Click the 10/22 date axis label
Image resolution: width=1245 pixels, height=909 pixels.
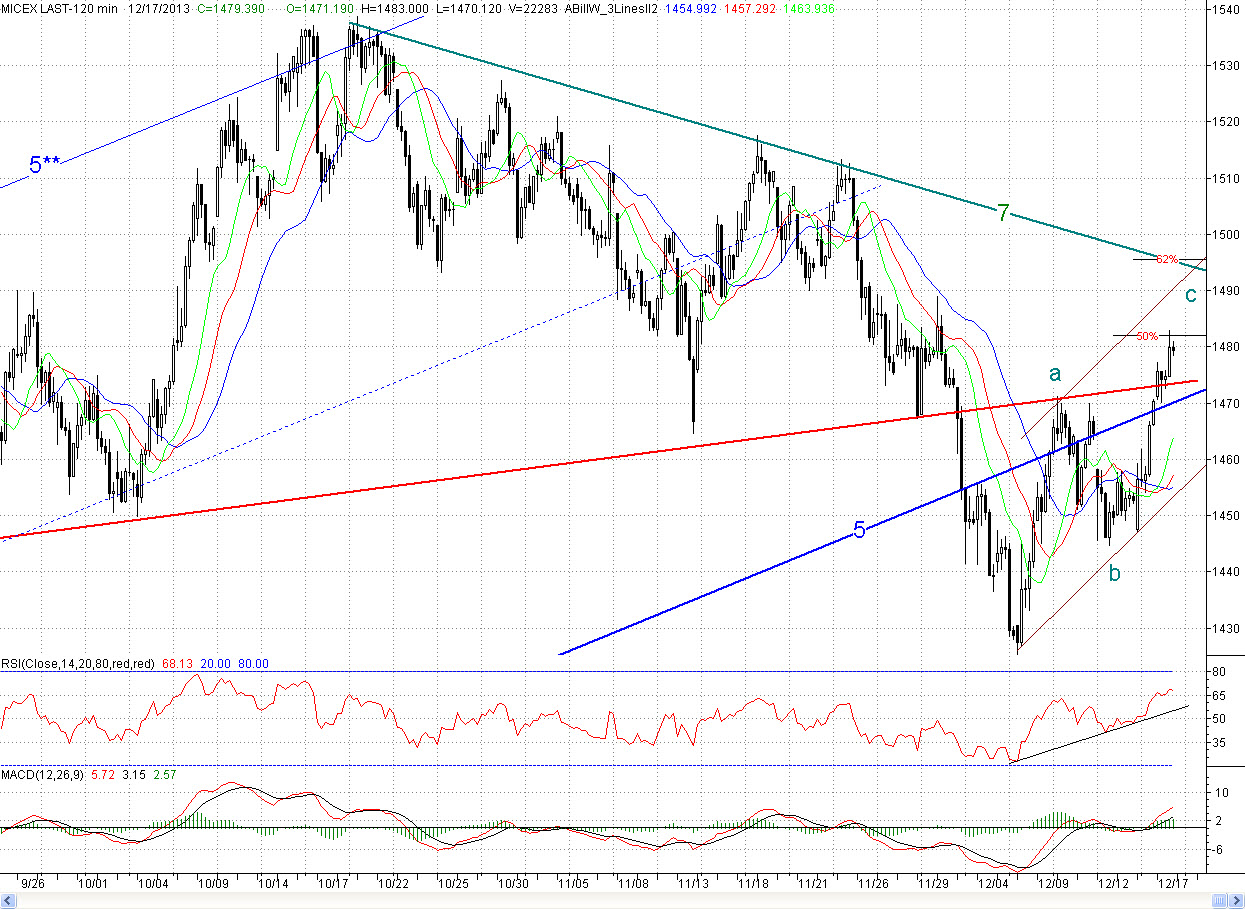pos(394,884)
